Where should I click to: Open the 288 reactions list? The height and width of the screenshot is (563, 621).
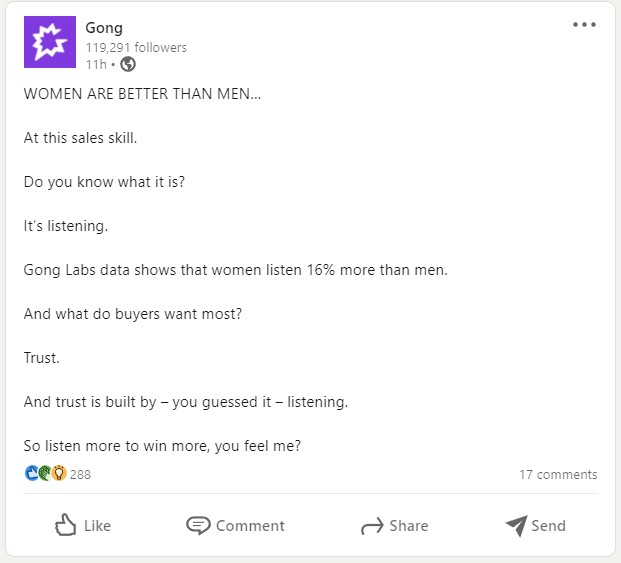point(80,474)
